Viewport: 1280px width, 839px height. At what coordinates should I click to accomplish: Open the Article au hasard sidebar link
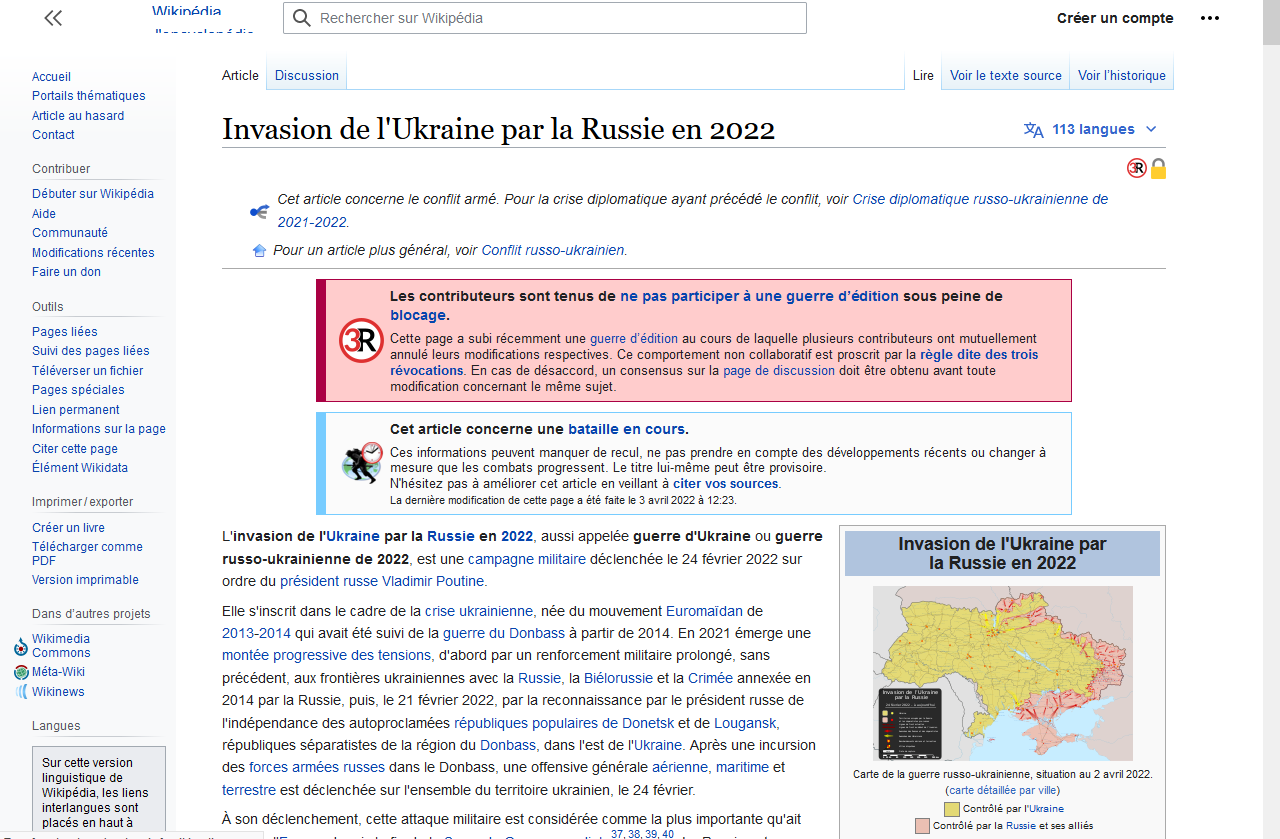point(78,116)
